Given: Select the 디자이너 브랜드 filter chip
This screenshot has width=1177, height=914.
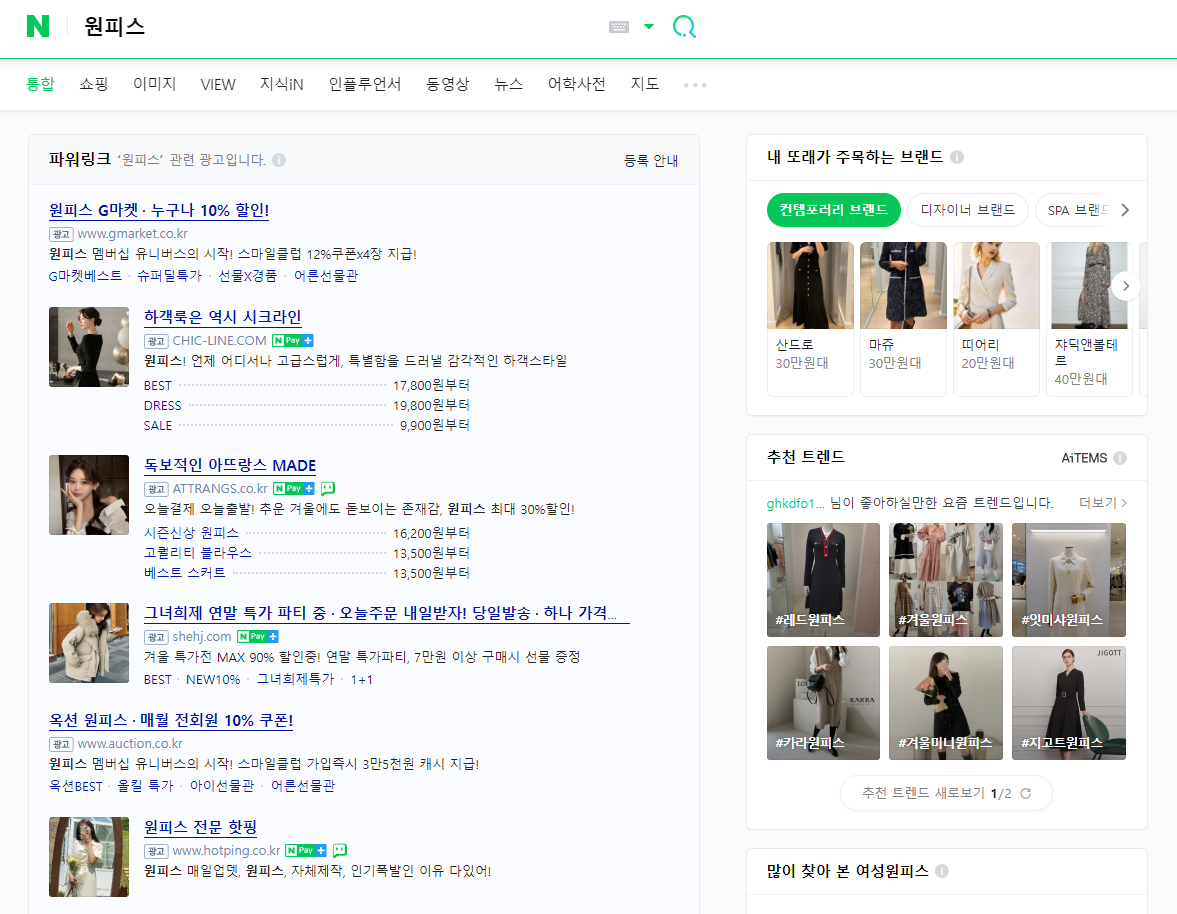Looking at the screenshot, I should coord(967,210).
